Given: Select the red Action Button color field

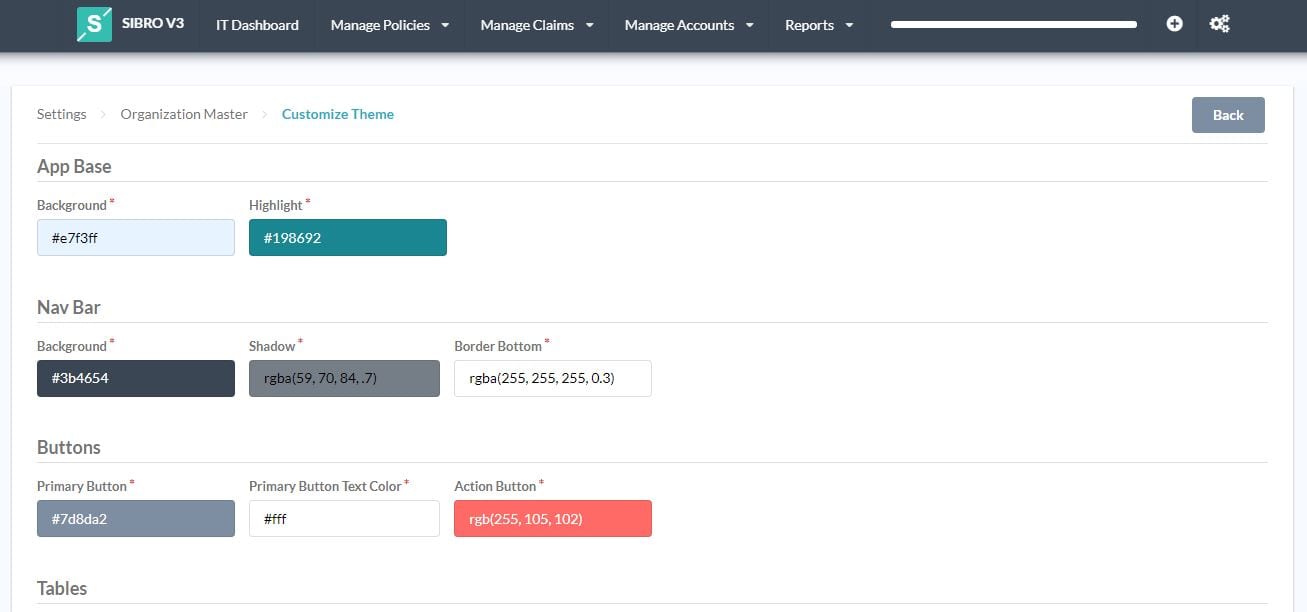Looking at the screenshot, I should point(552,518).
